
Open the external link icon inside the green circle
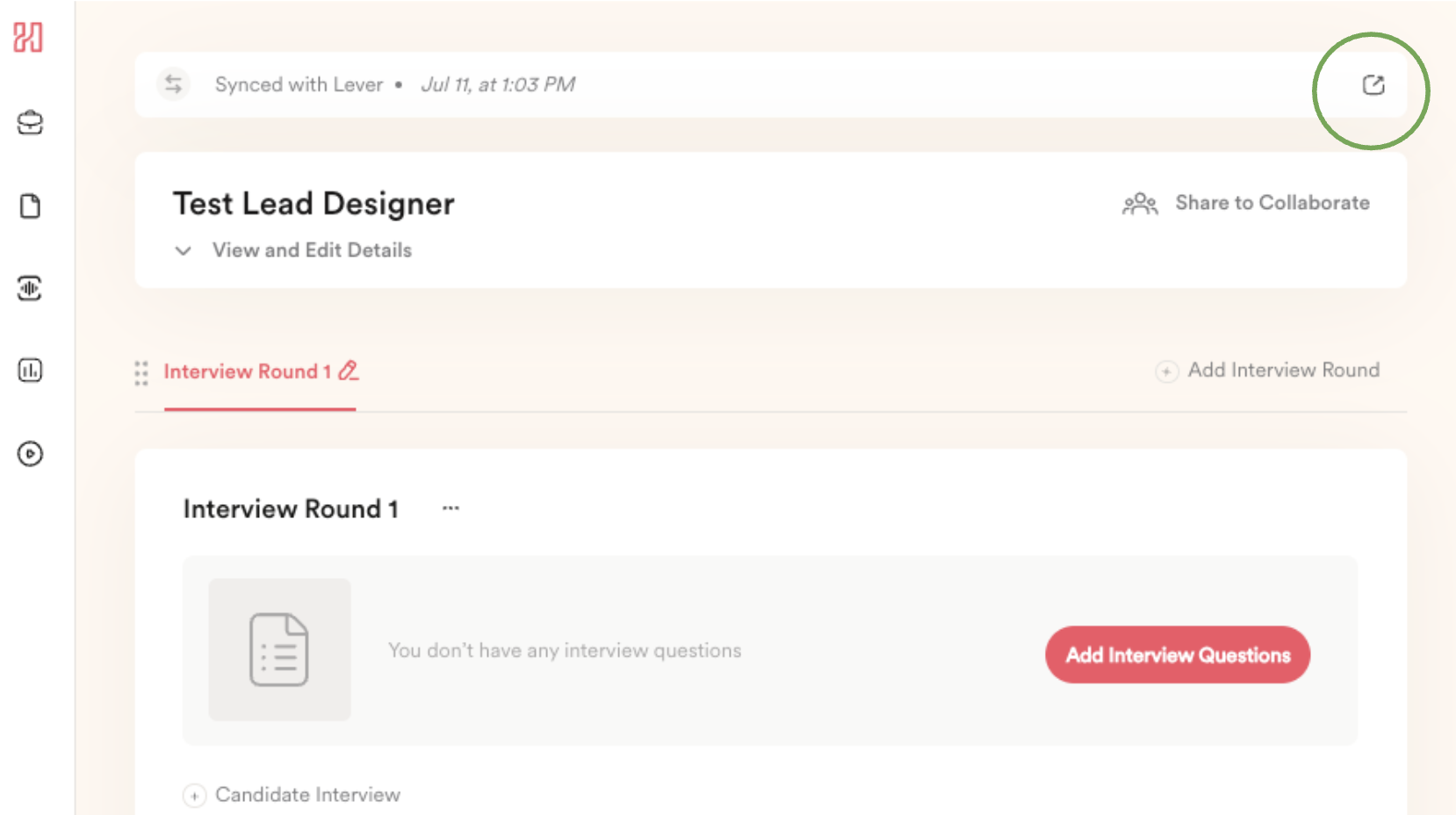1373,84
